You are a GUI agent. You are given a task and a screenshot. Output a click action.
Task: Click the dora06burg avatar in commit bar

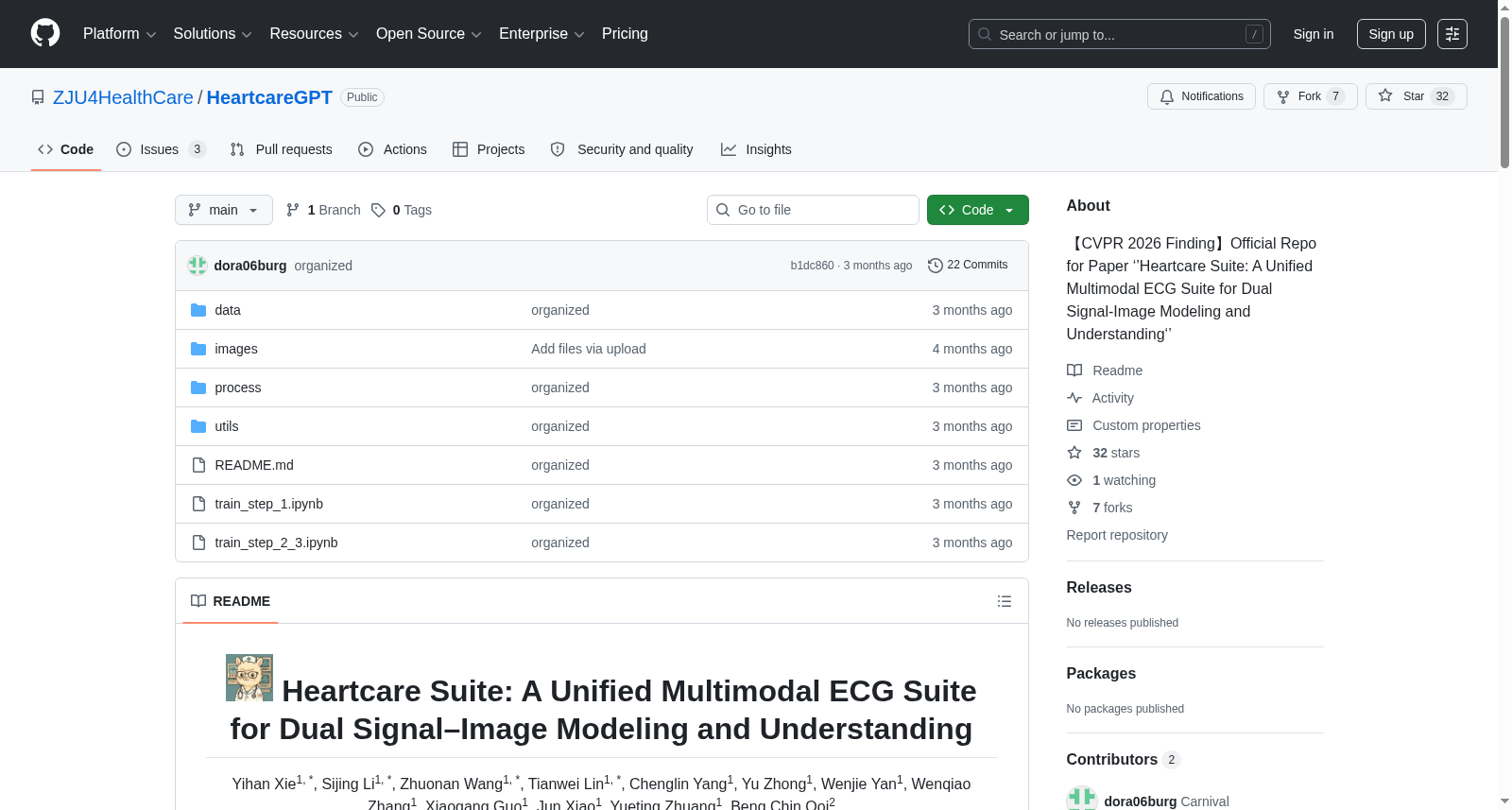(198, 266)
